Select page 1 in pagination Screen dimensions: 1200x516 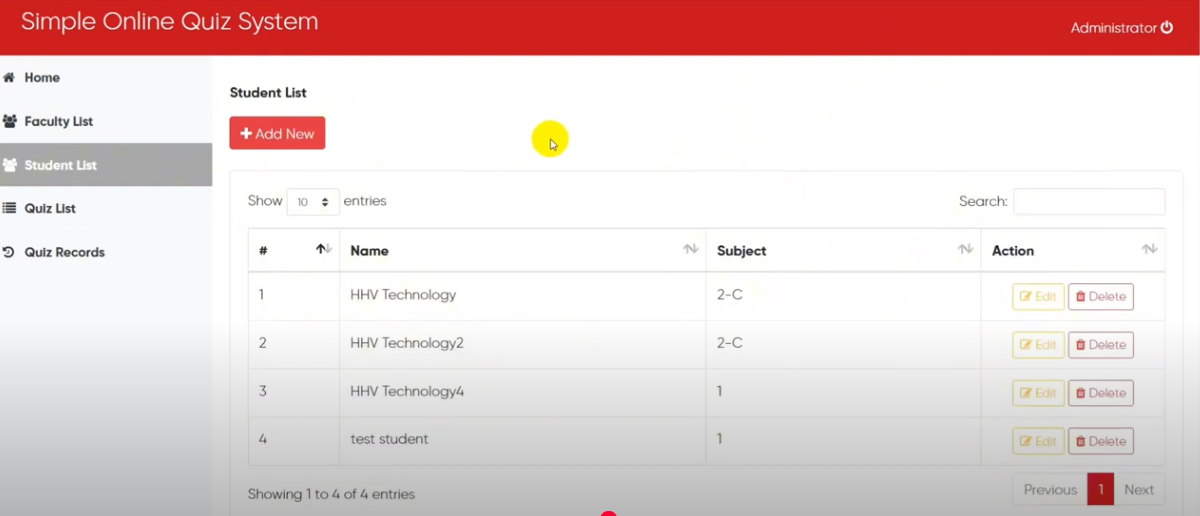(x=1100, y=490)
